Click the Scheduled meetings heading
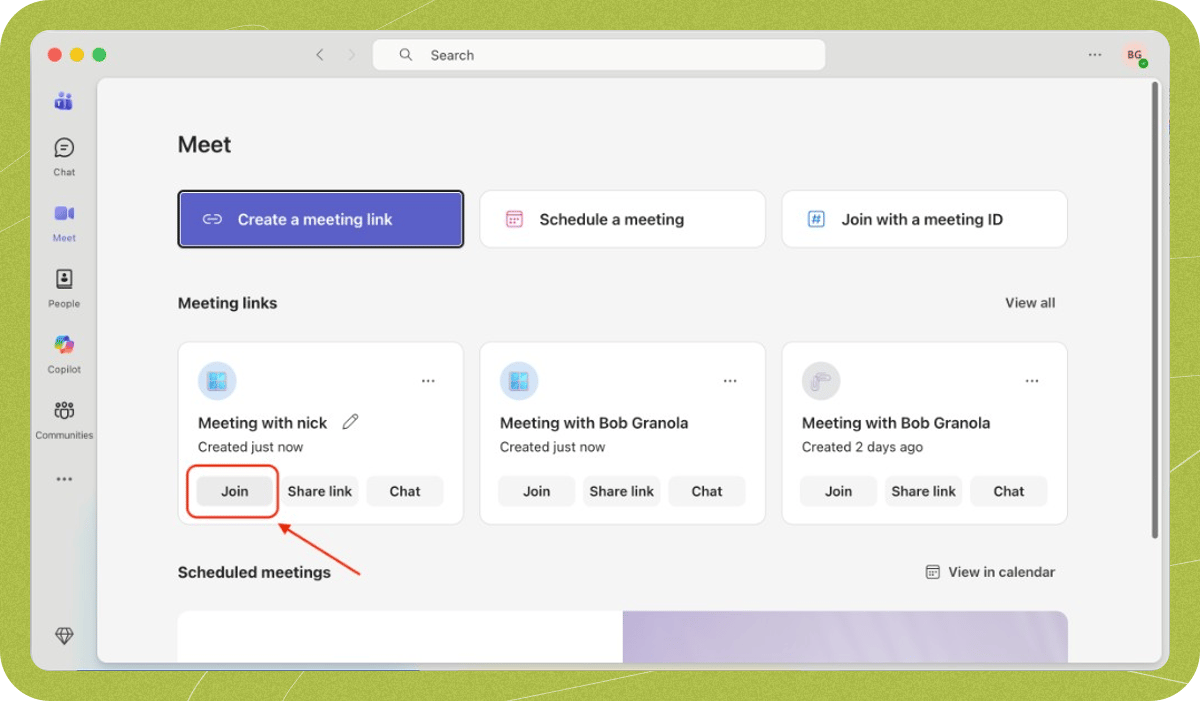 pos(254,573)
